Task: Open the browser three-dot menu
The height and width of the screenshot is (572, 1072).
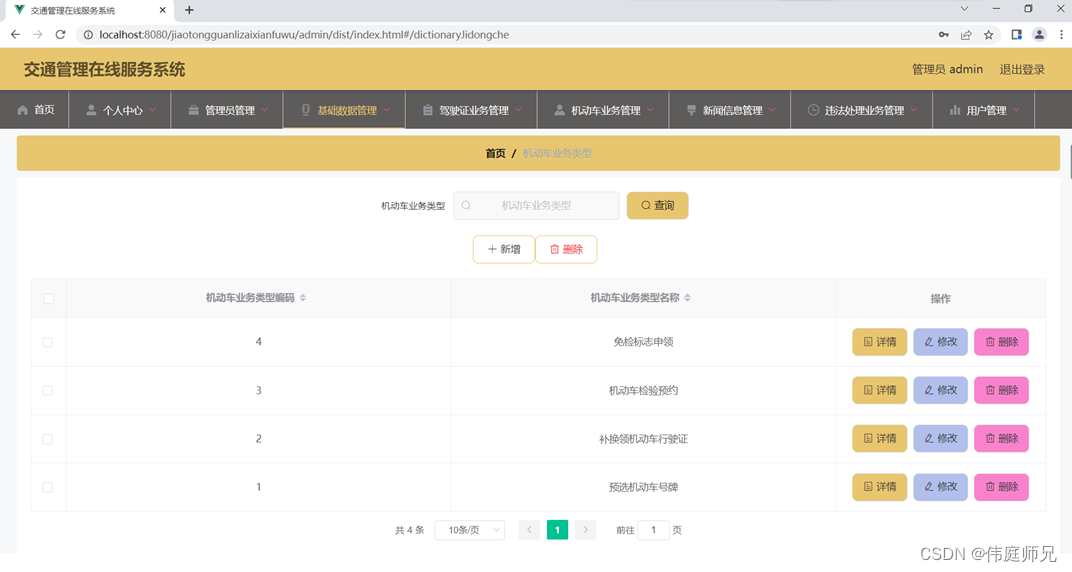Action: [1061, 35]
